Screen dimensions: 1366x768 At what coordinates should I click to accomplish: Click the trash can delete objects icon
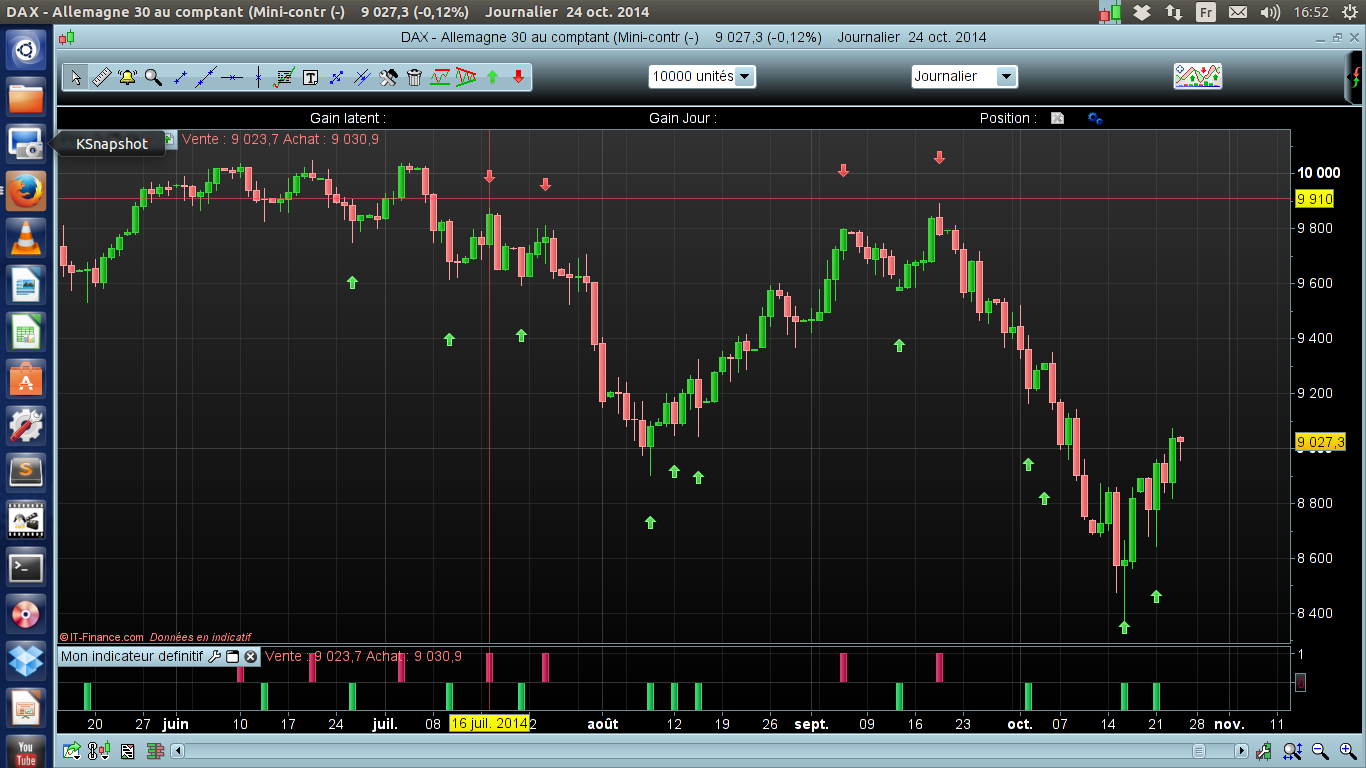pos(414,77)
